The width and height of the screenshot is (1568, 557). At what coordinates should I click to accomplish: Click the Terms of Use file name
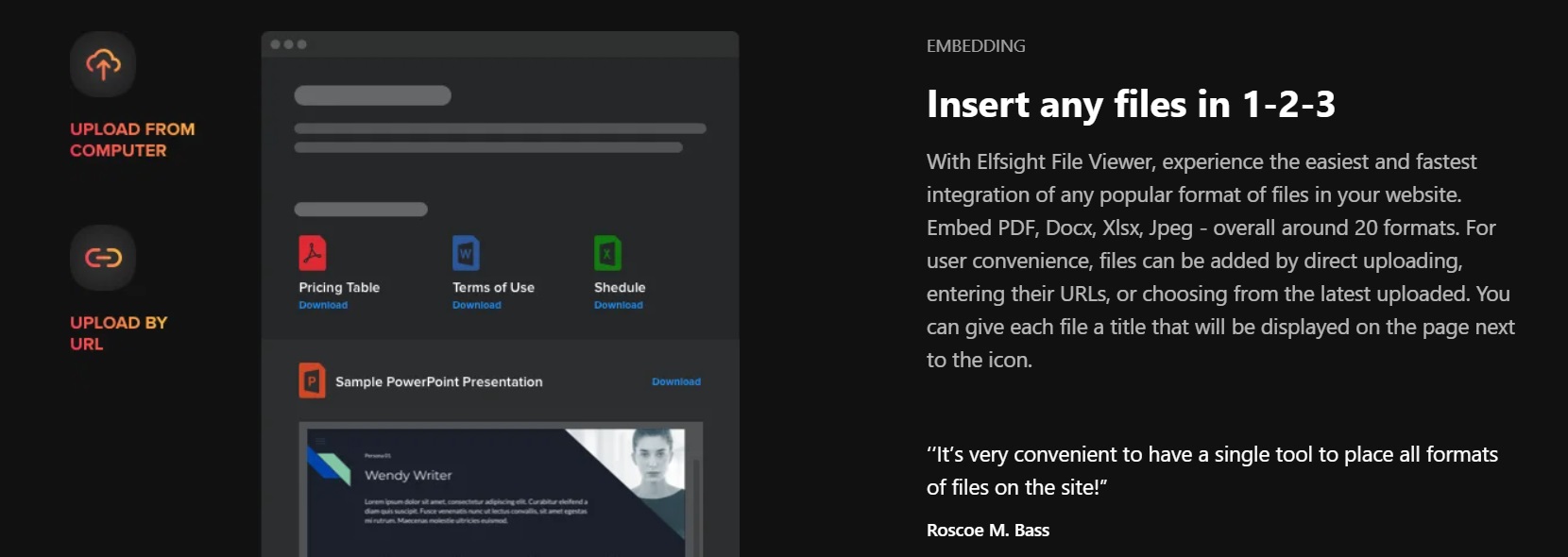pos(493,287)
